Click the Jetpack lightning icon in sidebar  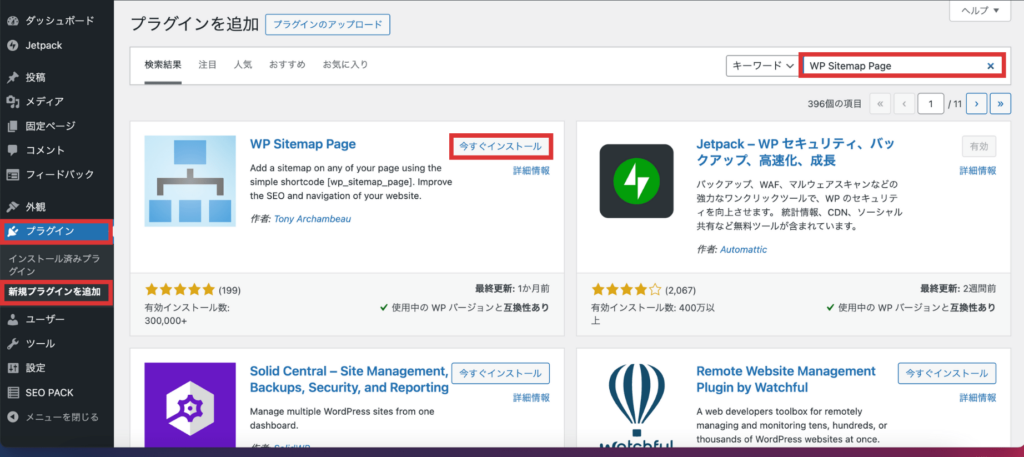point(12,46)
